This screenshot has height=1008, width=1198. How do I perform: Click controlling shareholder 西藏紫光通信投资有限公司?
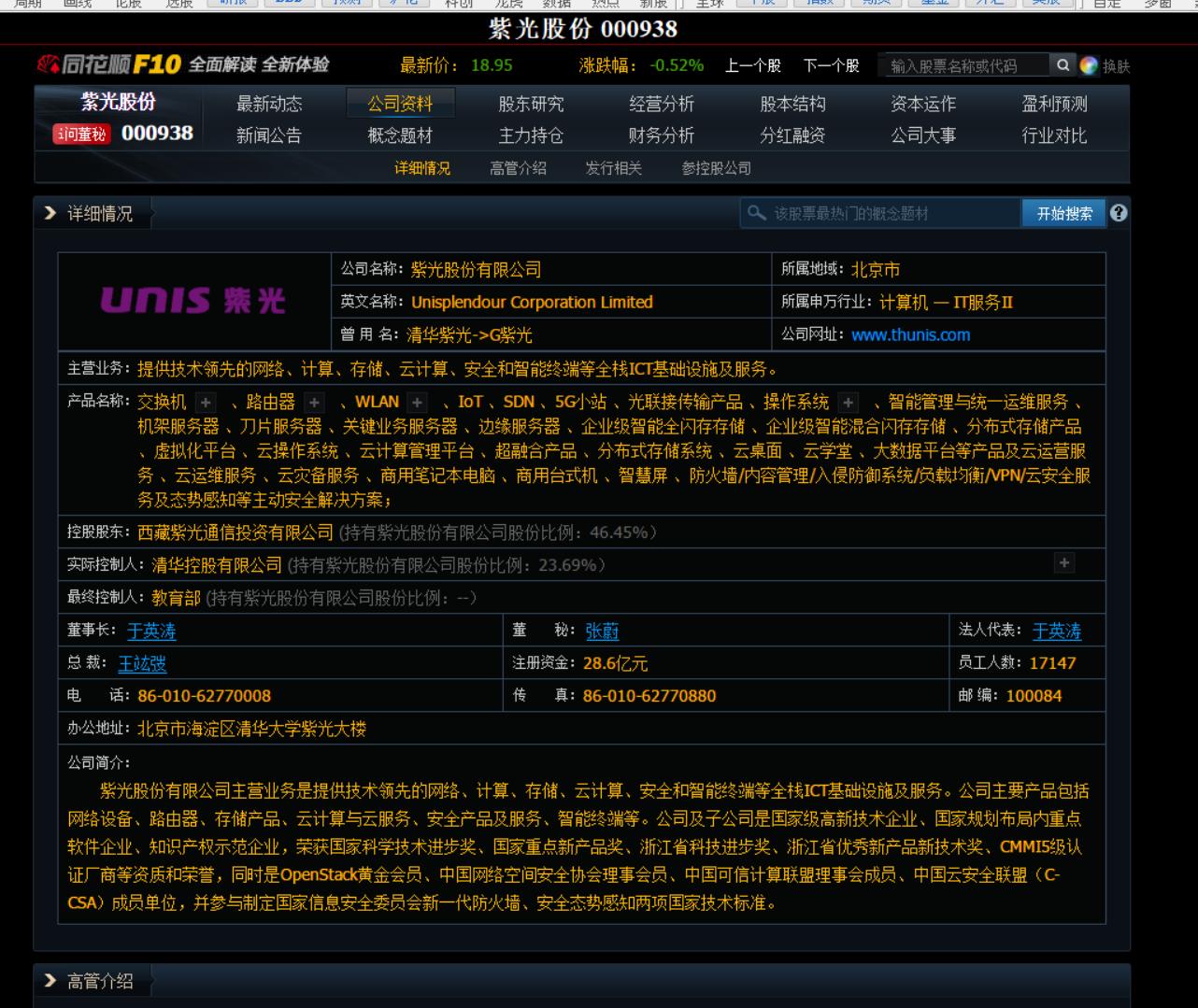235,532
